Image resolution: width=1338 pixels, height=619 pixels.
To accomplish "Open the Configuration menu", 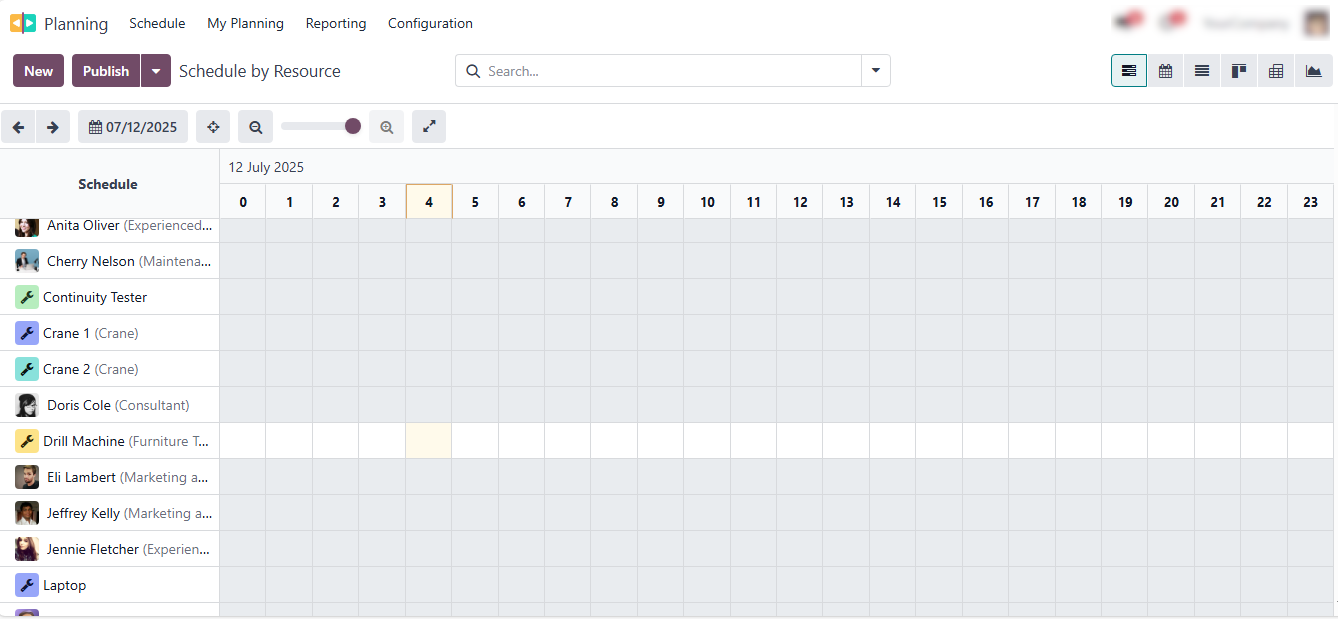I will click(430, 23).
